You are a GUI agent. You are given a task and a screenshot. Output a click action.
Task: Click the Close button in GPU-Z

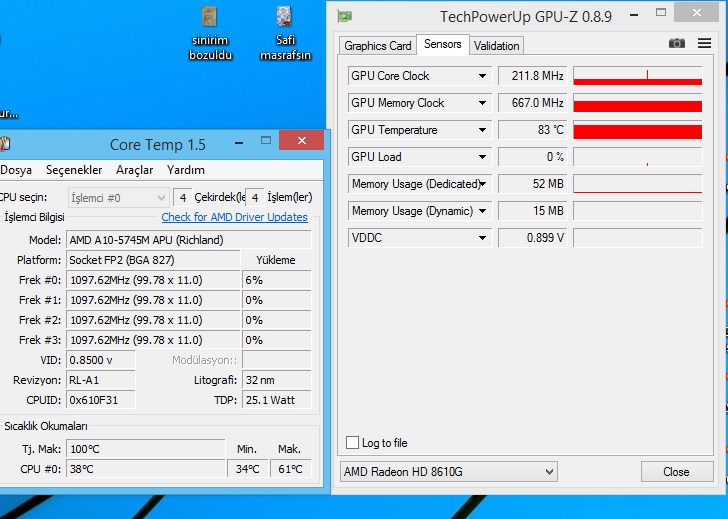tap(676, 472)
